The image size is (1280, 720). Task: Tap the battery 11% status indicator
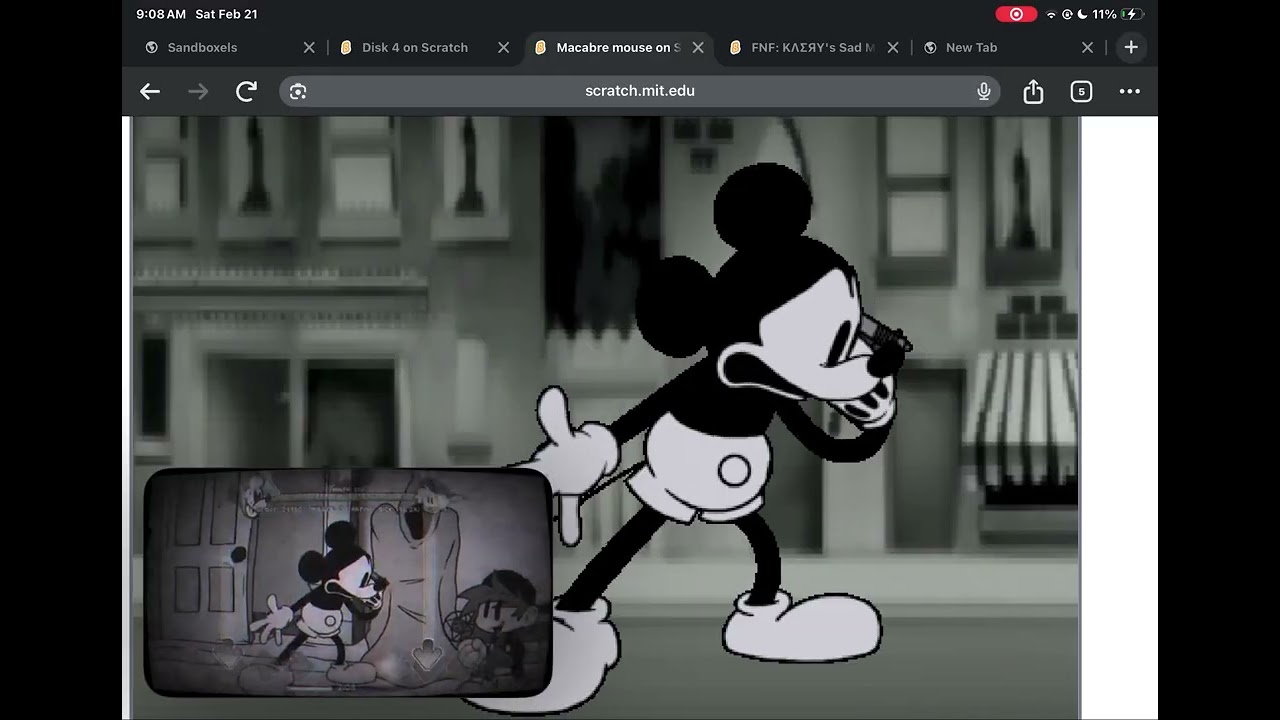pos(1118,14)
